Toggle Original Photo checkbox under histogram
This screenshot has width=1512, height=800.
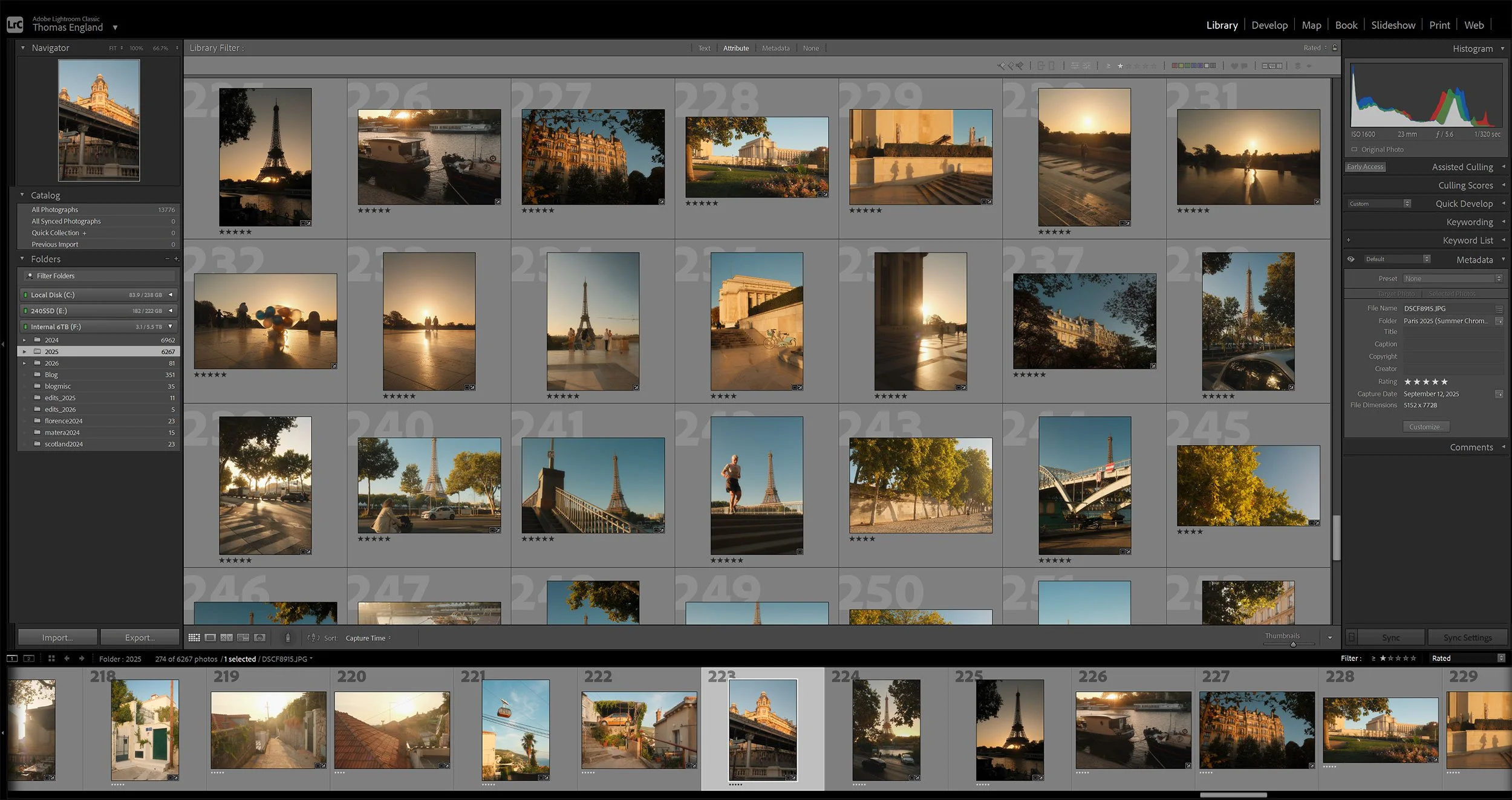pos(1354,149)
